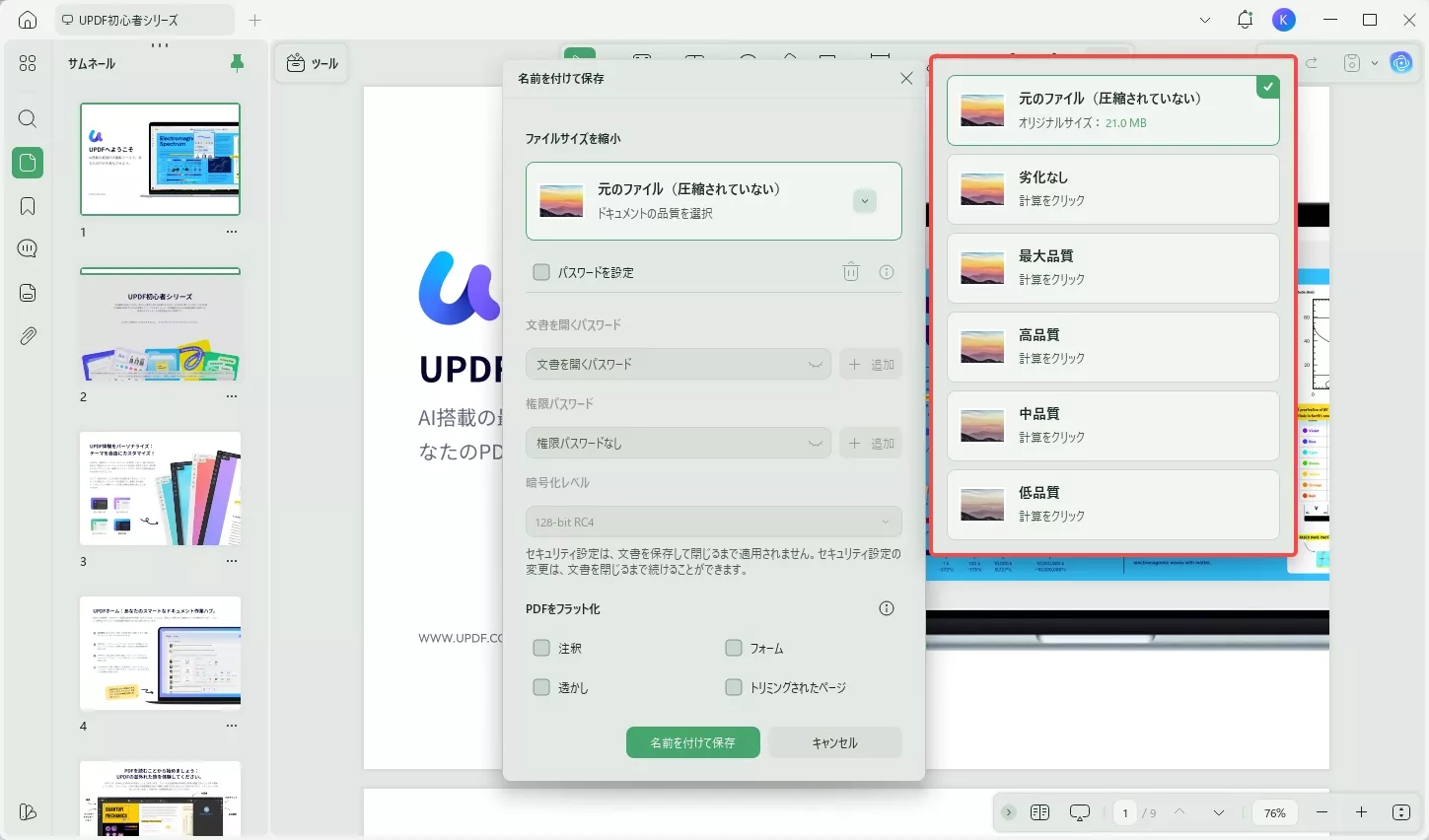1429x840 pixels.
Task: Open the tab list dropdown chevron in title bar
Action: pos(1205,20)
